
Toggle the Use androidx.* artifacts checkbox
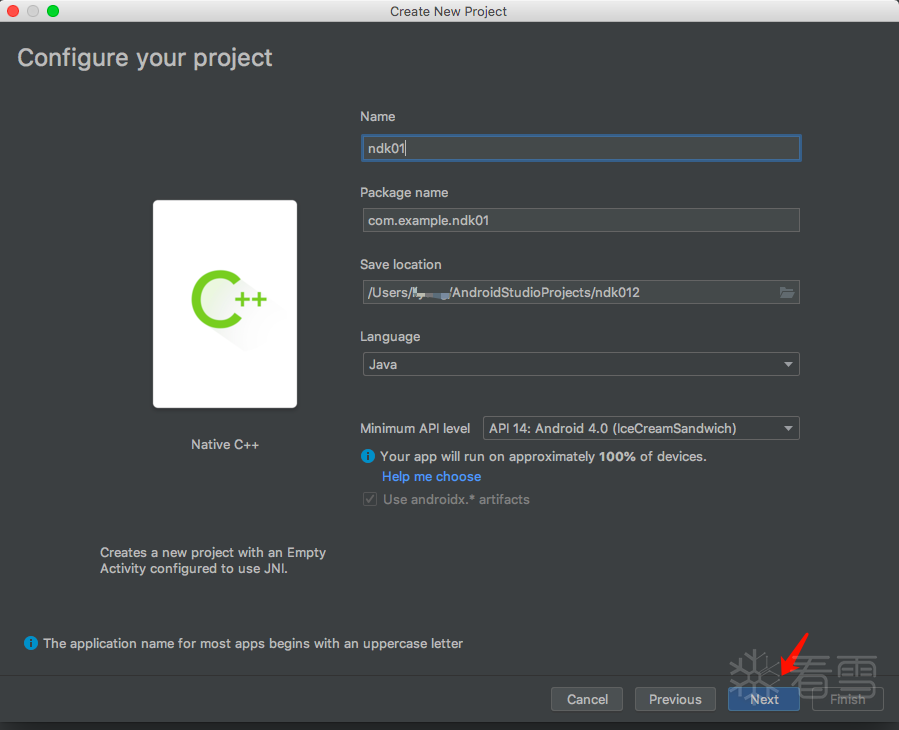tap(370, 499)
